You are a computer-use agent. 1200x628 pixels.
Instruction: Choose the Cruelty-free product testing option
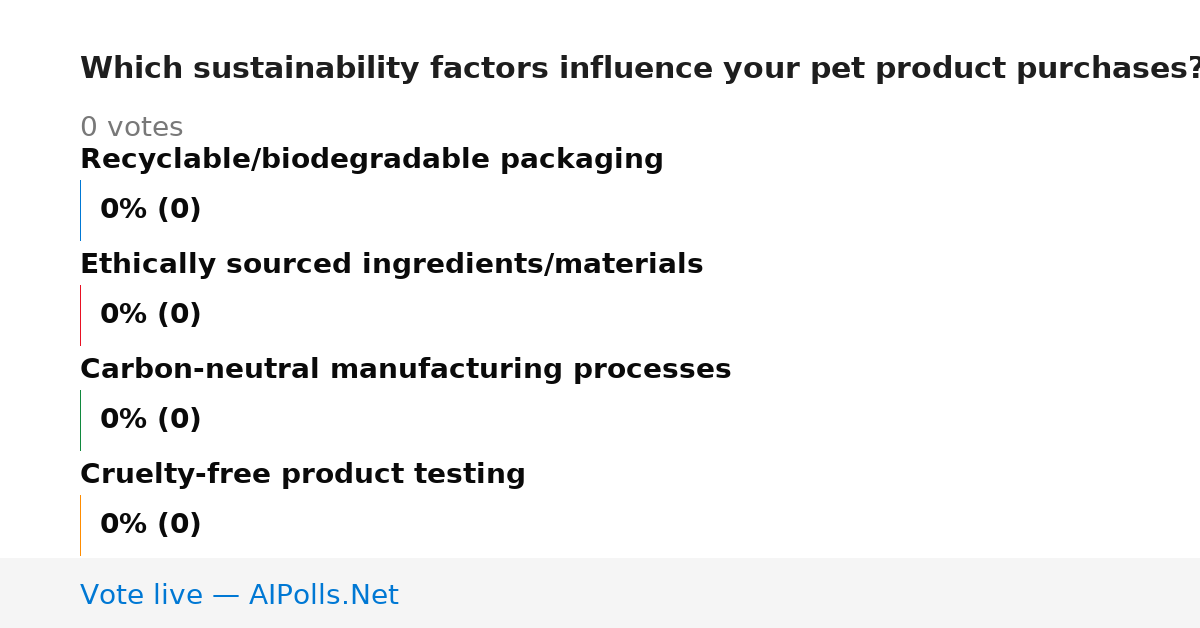tap(303, 475)
